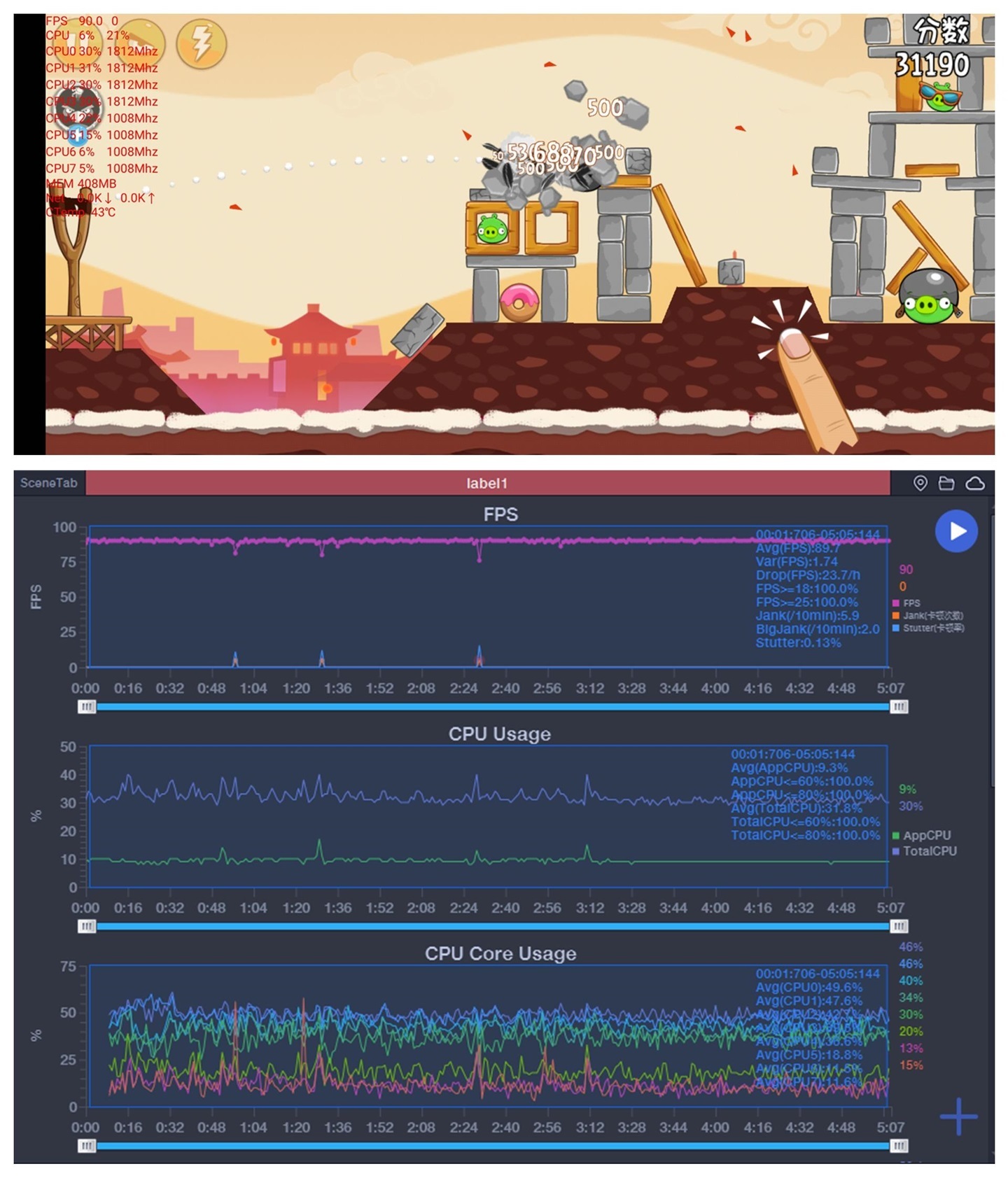Click the Avg(TotalCPU):31.8% statistic
1008x1178 pixels.
coord(797,808)
